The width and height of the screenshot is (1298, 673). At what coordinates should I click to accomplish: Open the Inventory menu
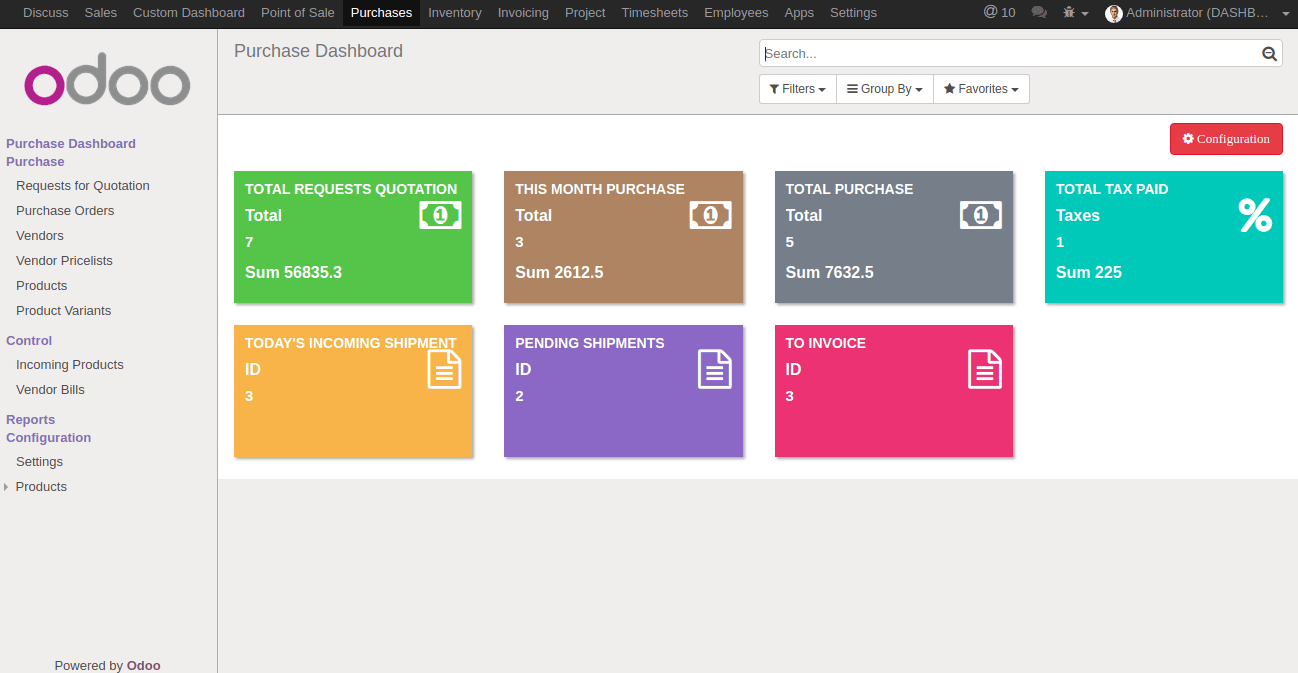455,13
